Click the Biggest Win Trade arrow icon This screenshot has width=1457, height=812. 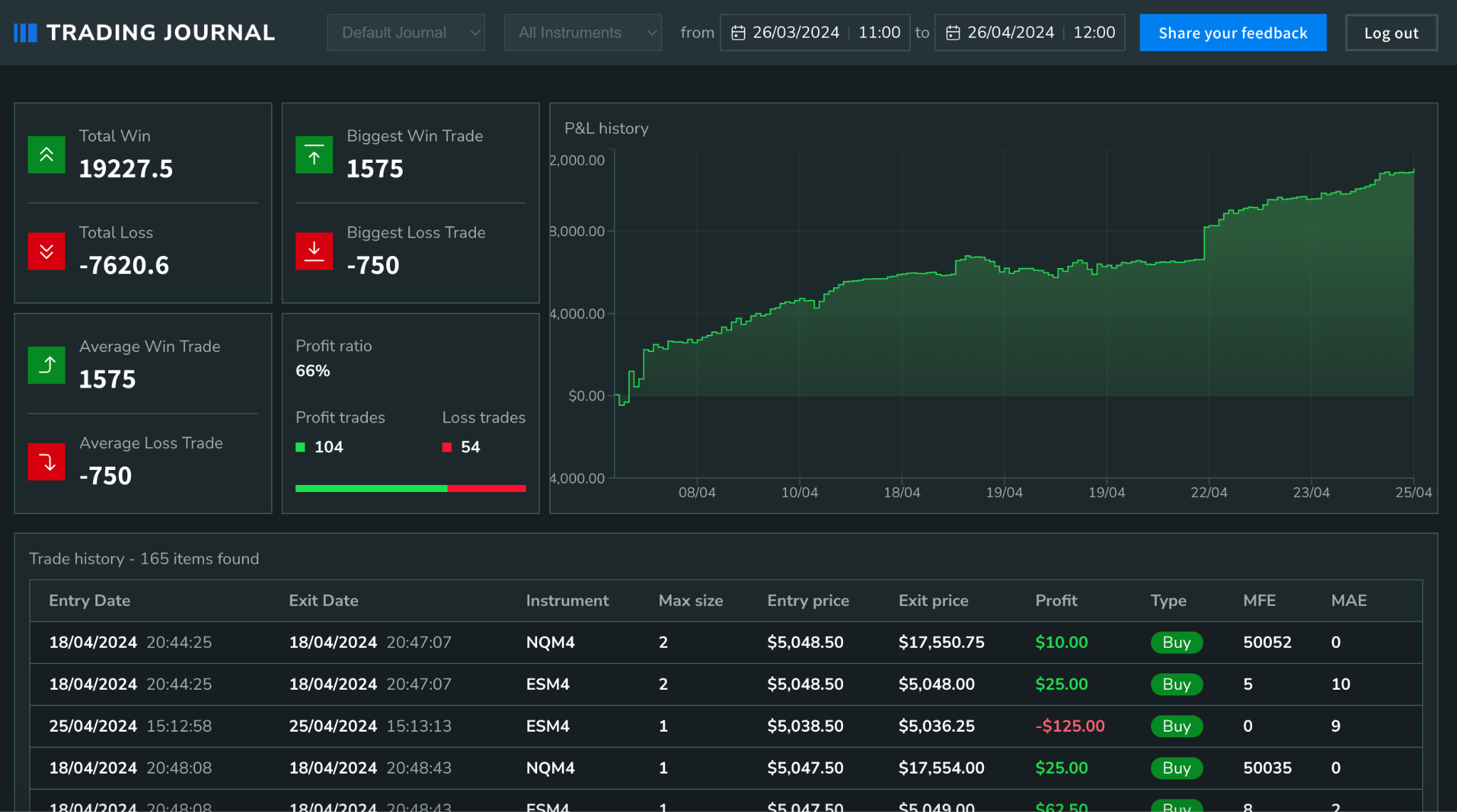point(314,154)
